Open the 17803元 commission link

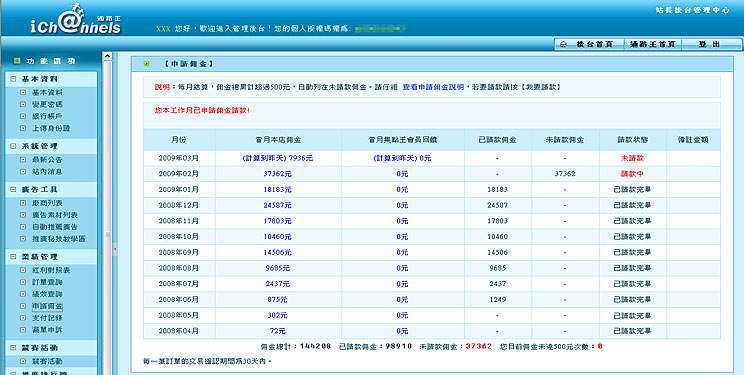coord(278,221)
